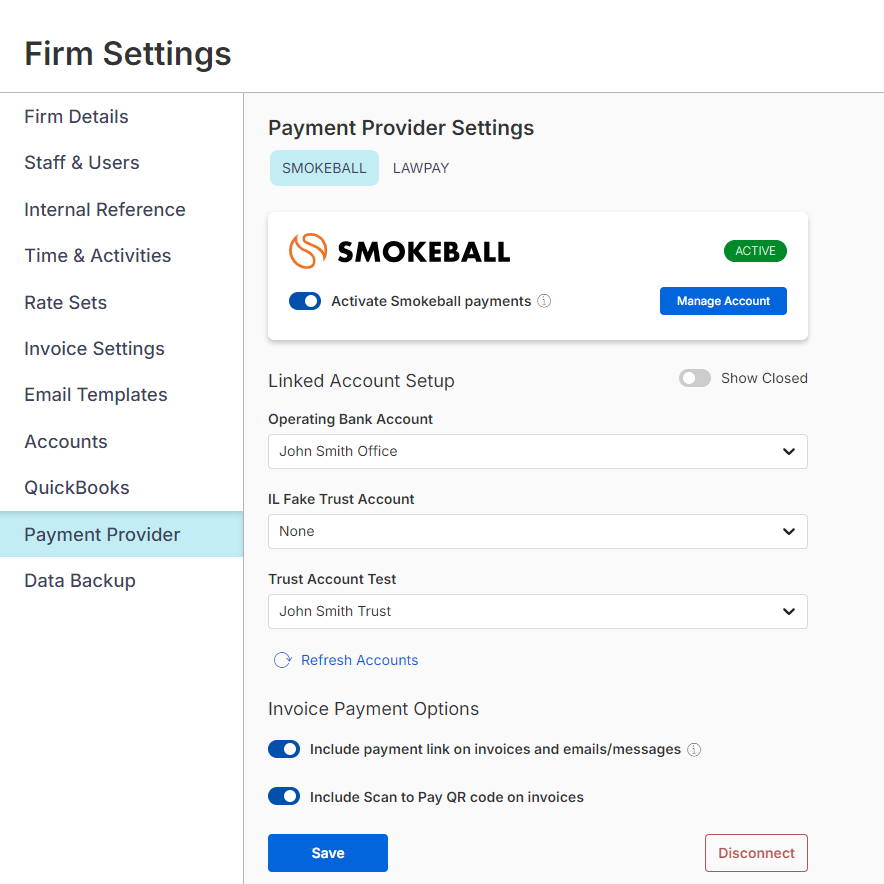Toggle off Activate Smokeball payments
Screen dimensions: 884x884
tap(304, 301)
